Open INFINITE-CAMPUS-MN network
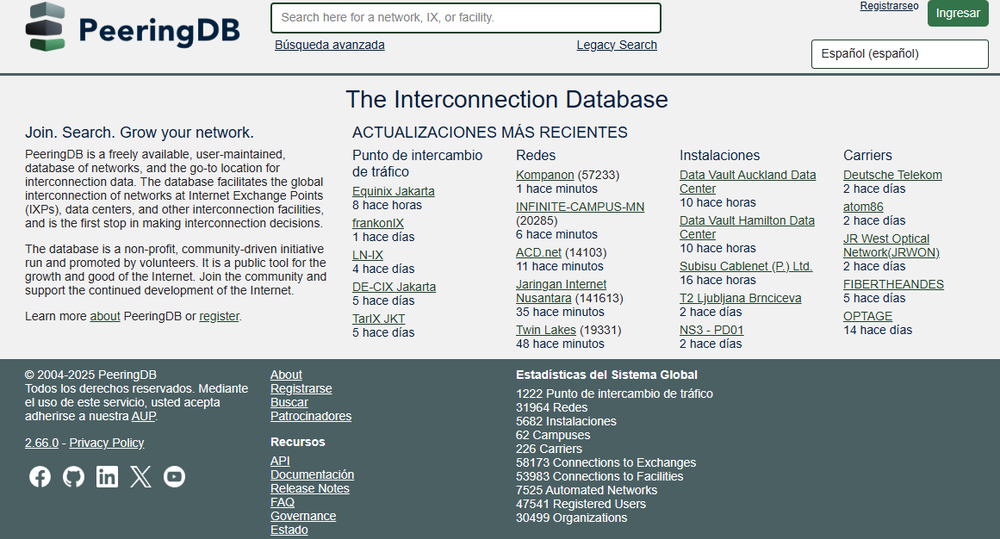The width and height of the screenshot is (1000, 539). click(x=580, y=207)
